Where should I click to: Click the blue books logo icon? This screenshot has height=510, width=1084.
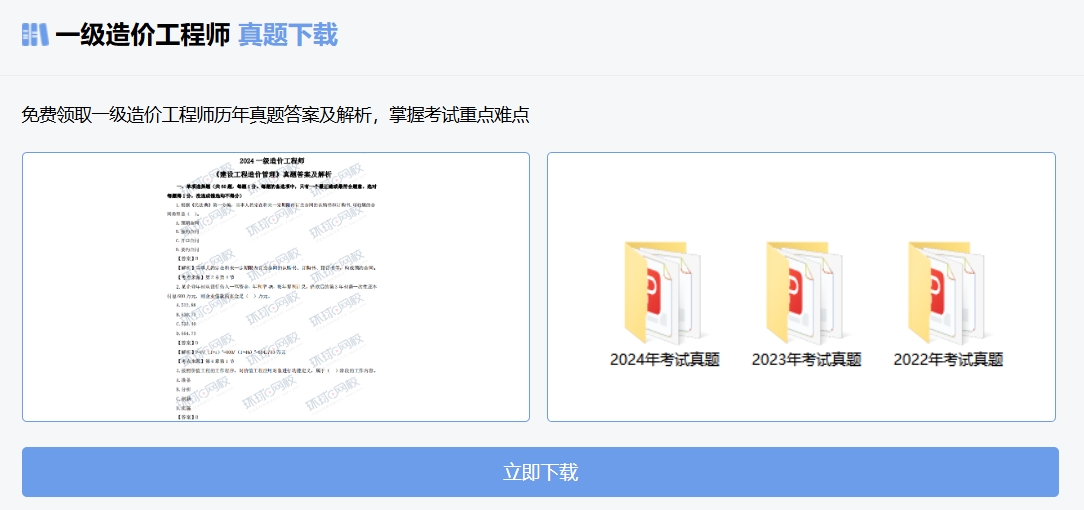click(35, 34)
